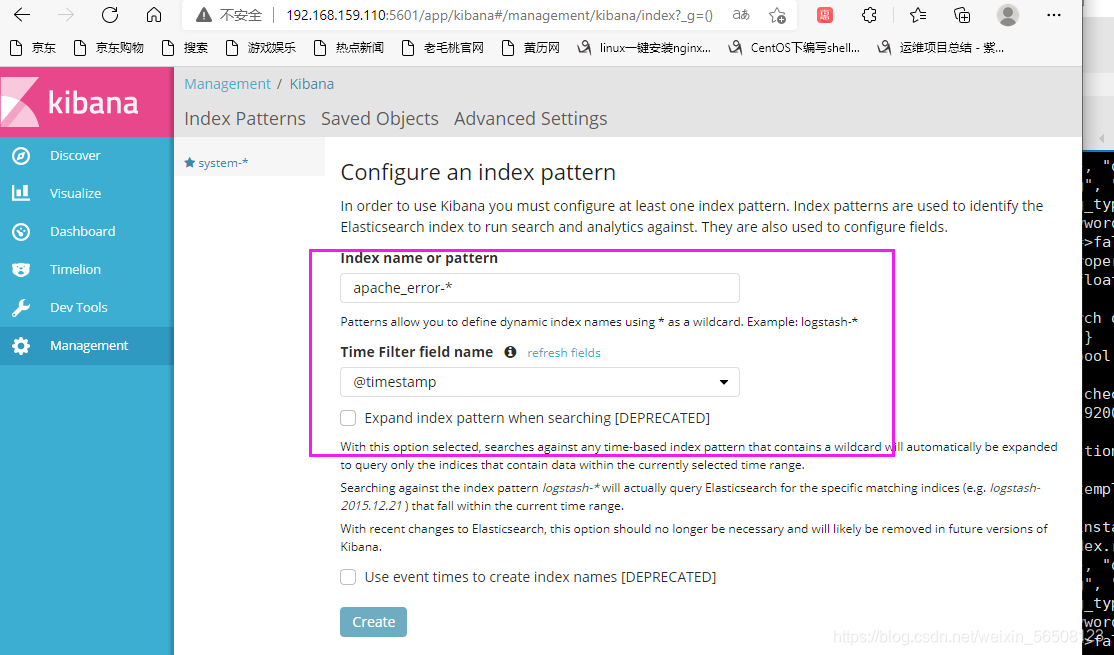Screen dimensions: 1114x655
Task: Click the Discover compass icon
Action: [21, 156]
